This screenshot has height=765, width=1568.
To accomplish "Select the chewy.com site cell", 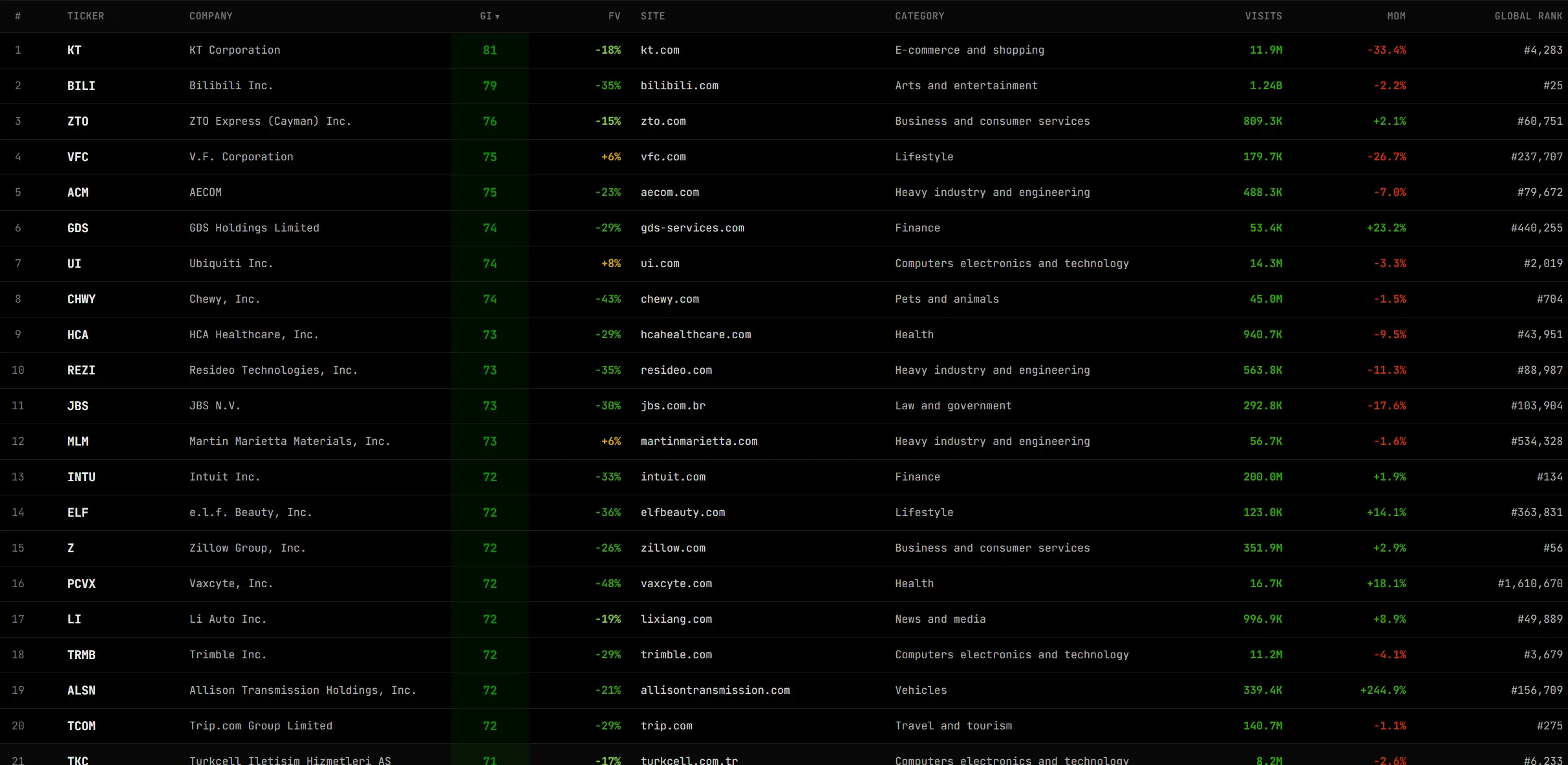I will pos(670,299).
